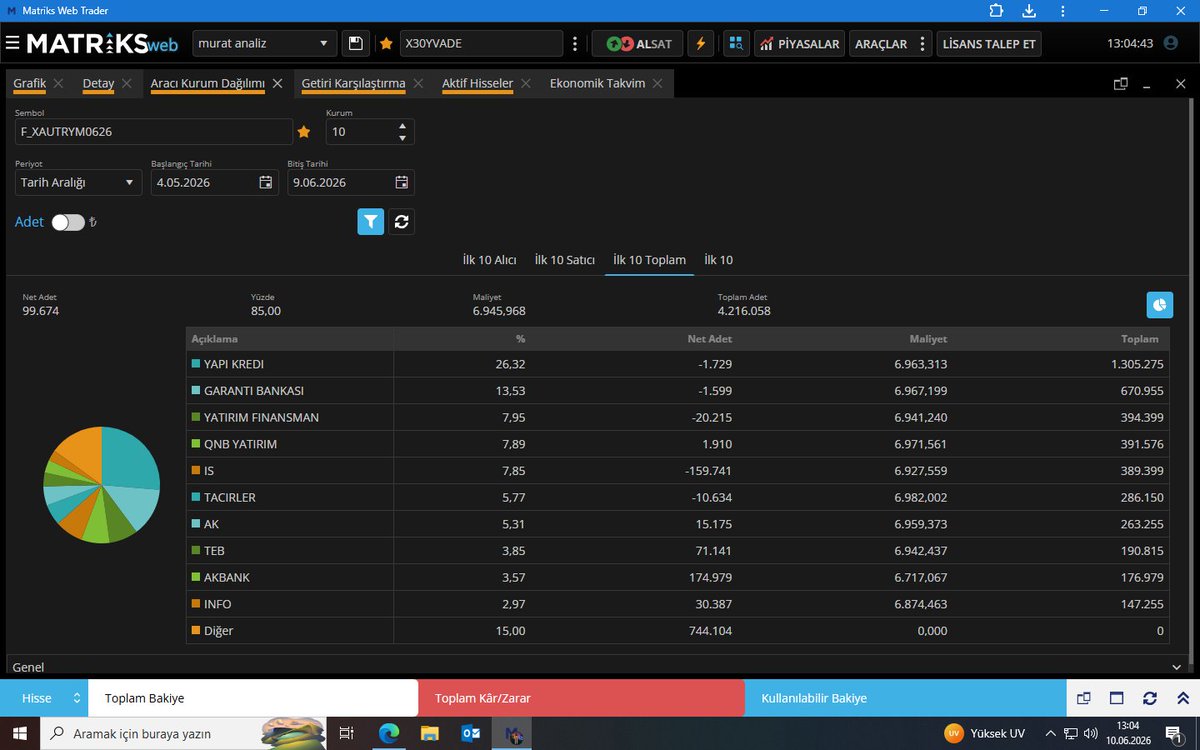Open options dots beside the X30YVADE field
Image resolution: width=1200 pixels, height=750 pixels.
tap(574, 44)
